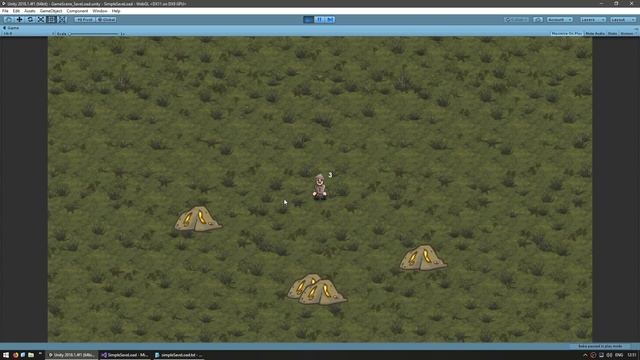
Task: Select the combined Transform tool
Action: coord(62,20)
